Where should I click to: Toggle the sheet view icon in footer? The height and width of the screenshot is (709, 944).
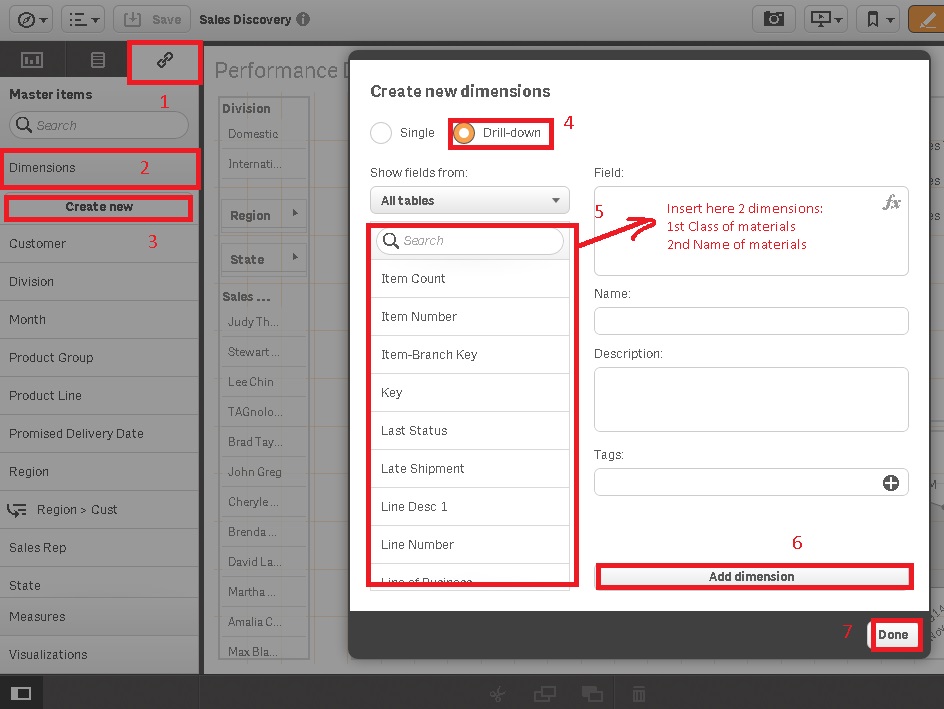[21, 693]
